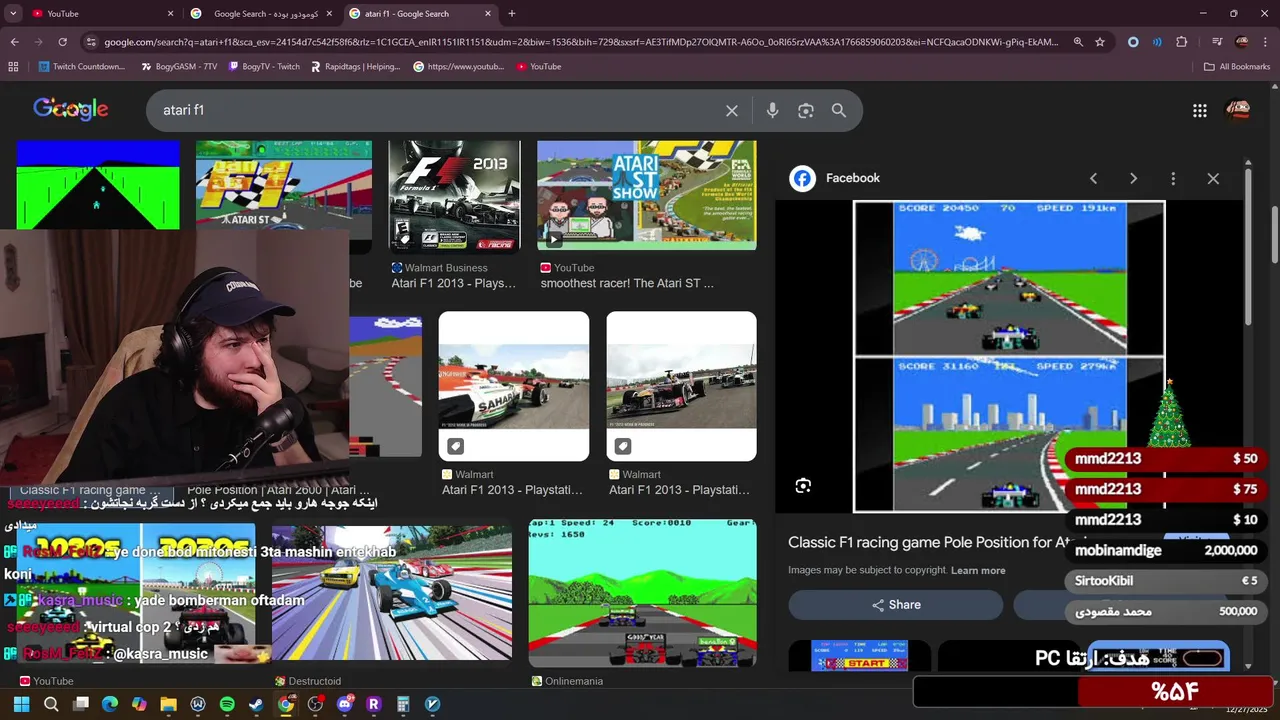This screenshot has width=1280, height=720.
Task: Close the YouTube tab
Action: [x=170, y=14]
